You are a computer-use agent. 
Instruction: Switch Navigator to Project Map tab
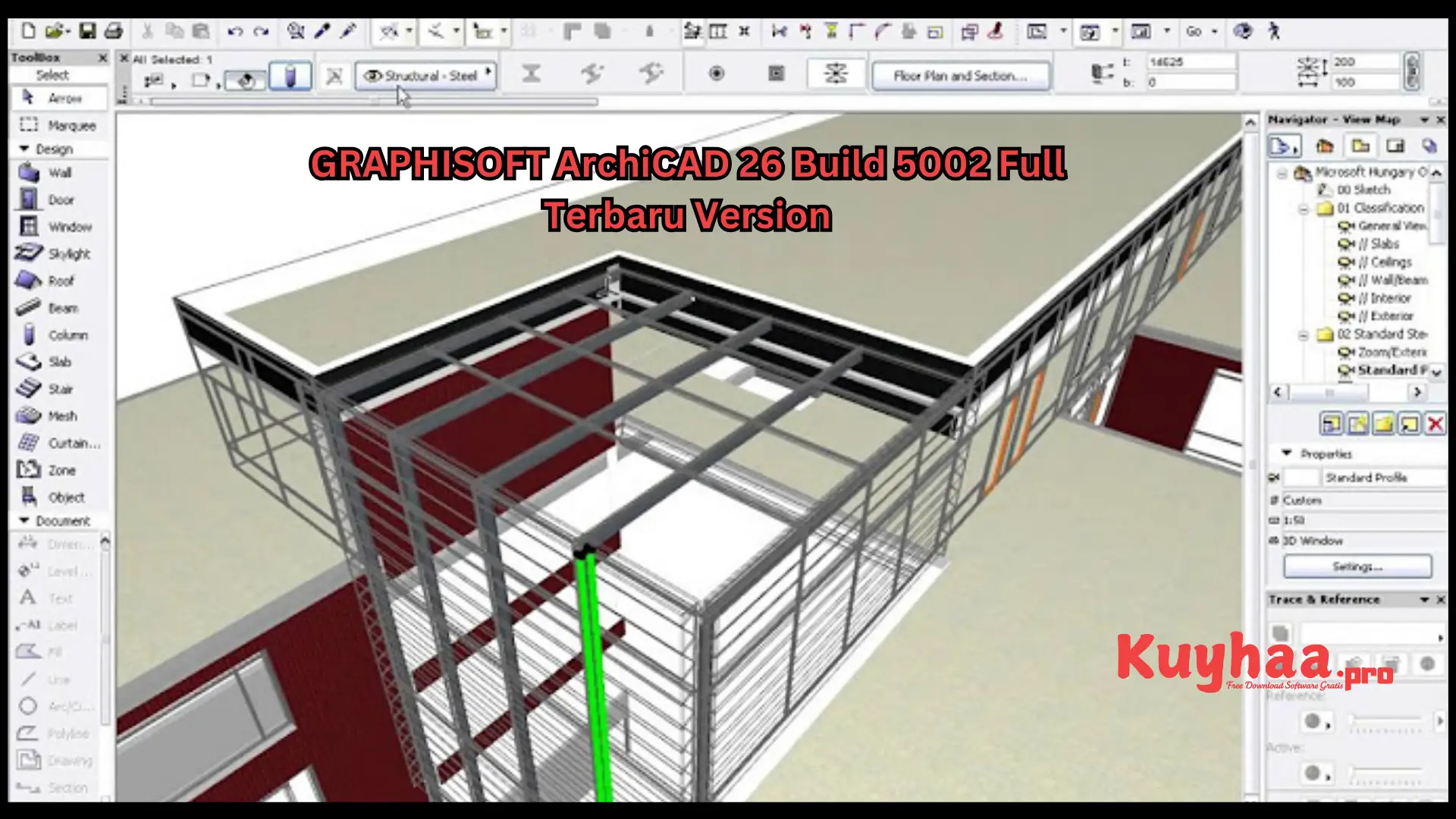click(x=1325, y=146)
